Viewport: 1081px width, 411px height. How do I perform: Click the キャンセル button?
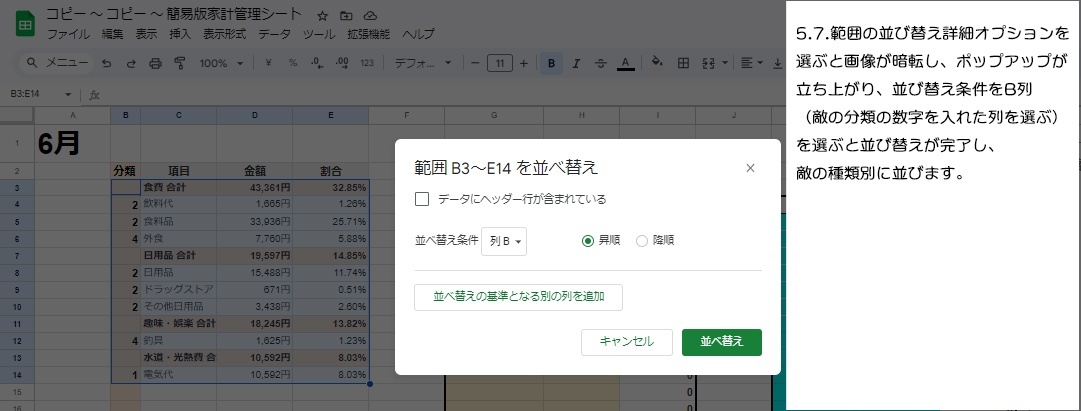coord(627,342)
